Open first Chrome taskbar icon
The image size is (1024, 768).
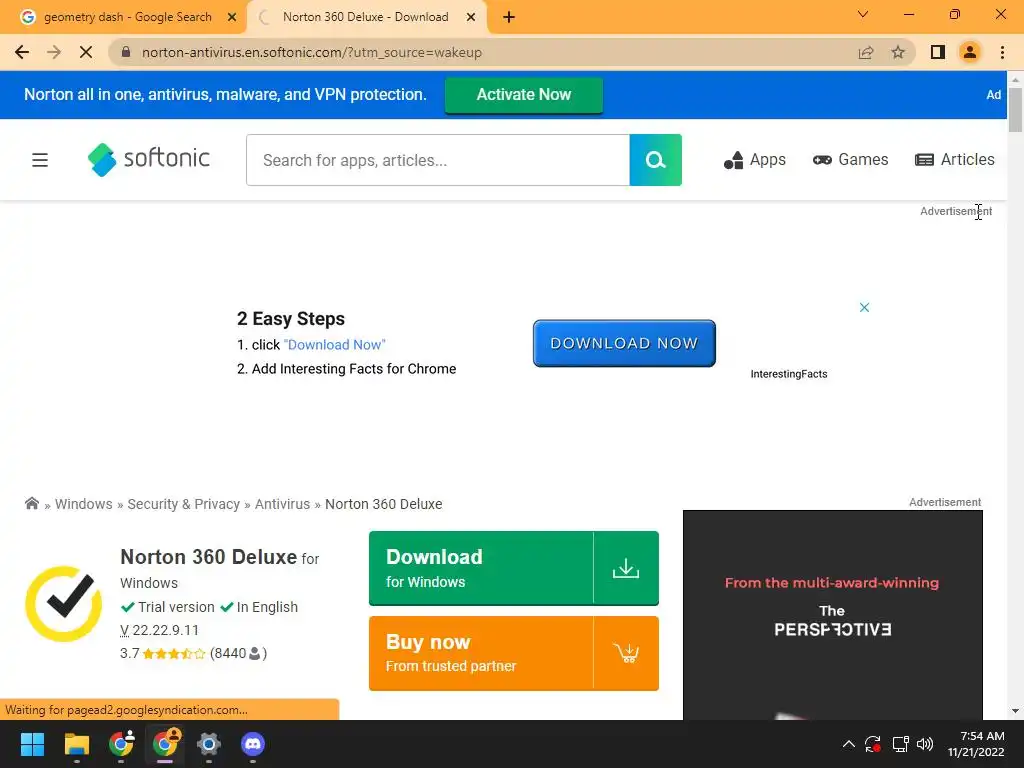point(121,744)
